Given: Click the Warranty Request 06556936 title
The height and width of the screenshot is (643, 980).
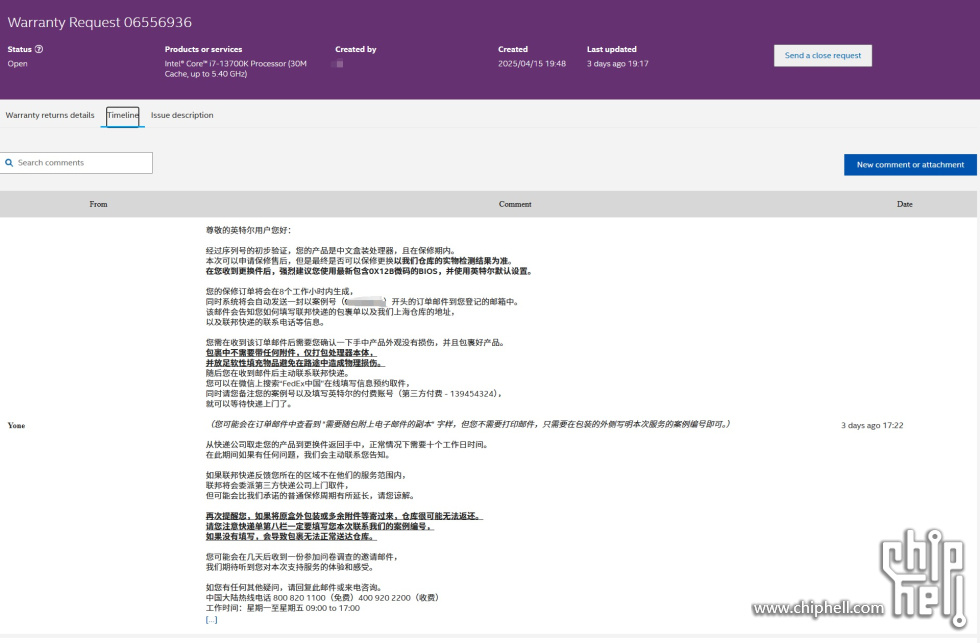Looking at the screenshot, I should [x=99, y=22].
